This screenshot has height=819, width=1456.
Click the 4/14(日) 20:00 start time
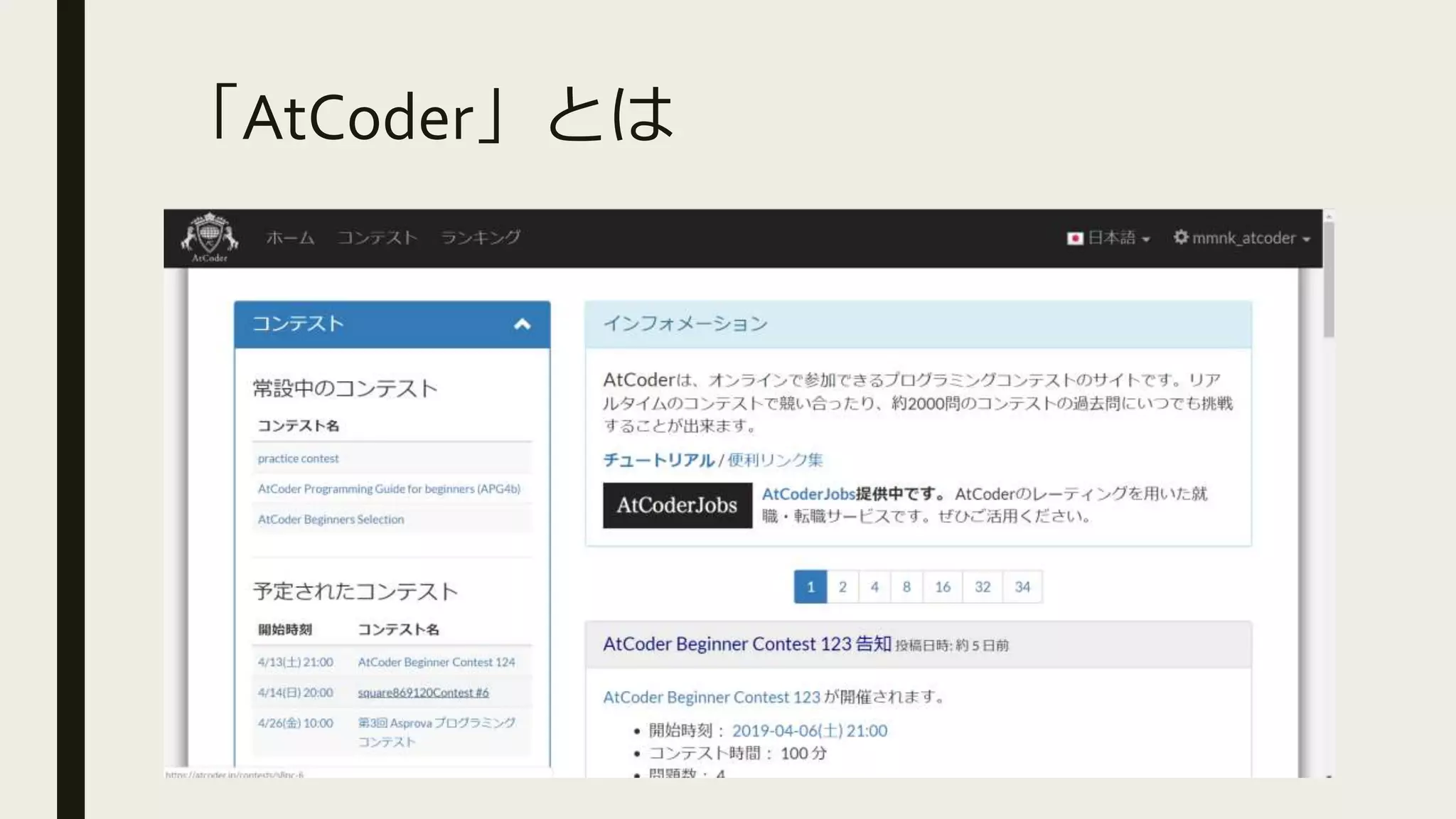[x=295, y=692]
